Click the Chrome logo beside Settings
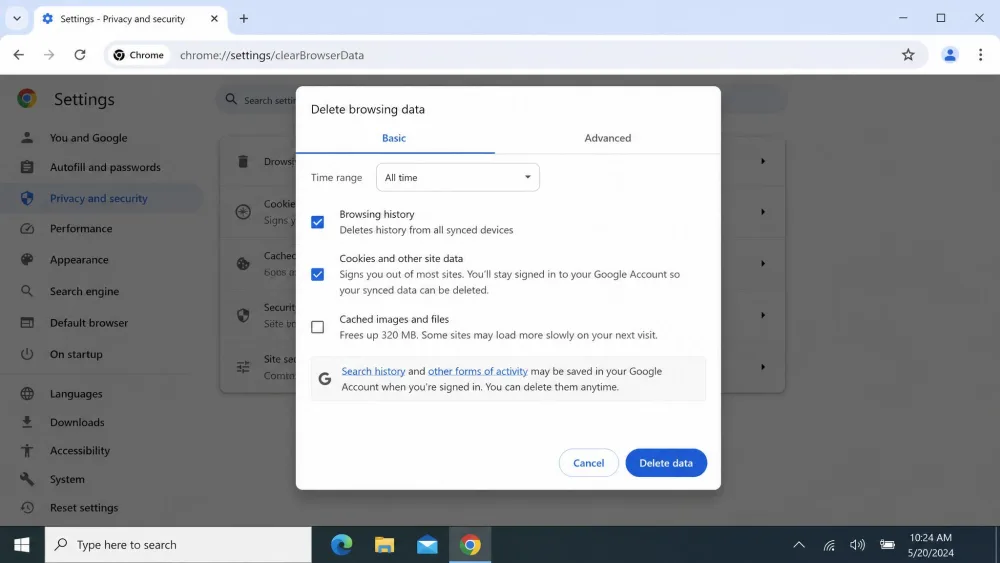Screen dimensions: 1000x563 tap(27, 99)
